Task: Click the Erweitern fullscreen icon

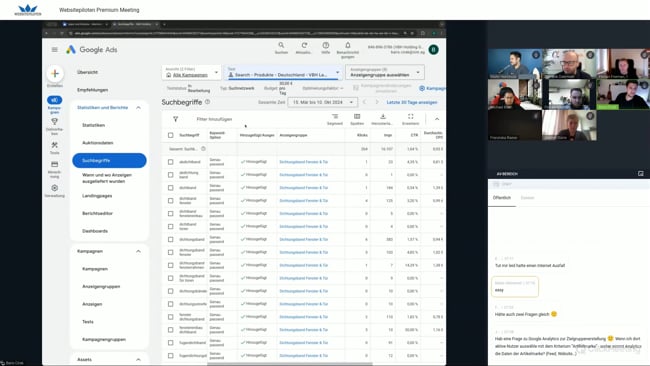Action: tap(410, 116)
